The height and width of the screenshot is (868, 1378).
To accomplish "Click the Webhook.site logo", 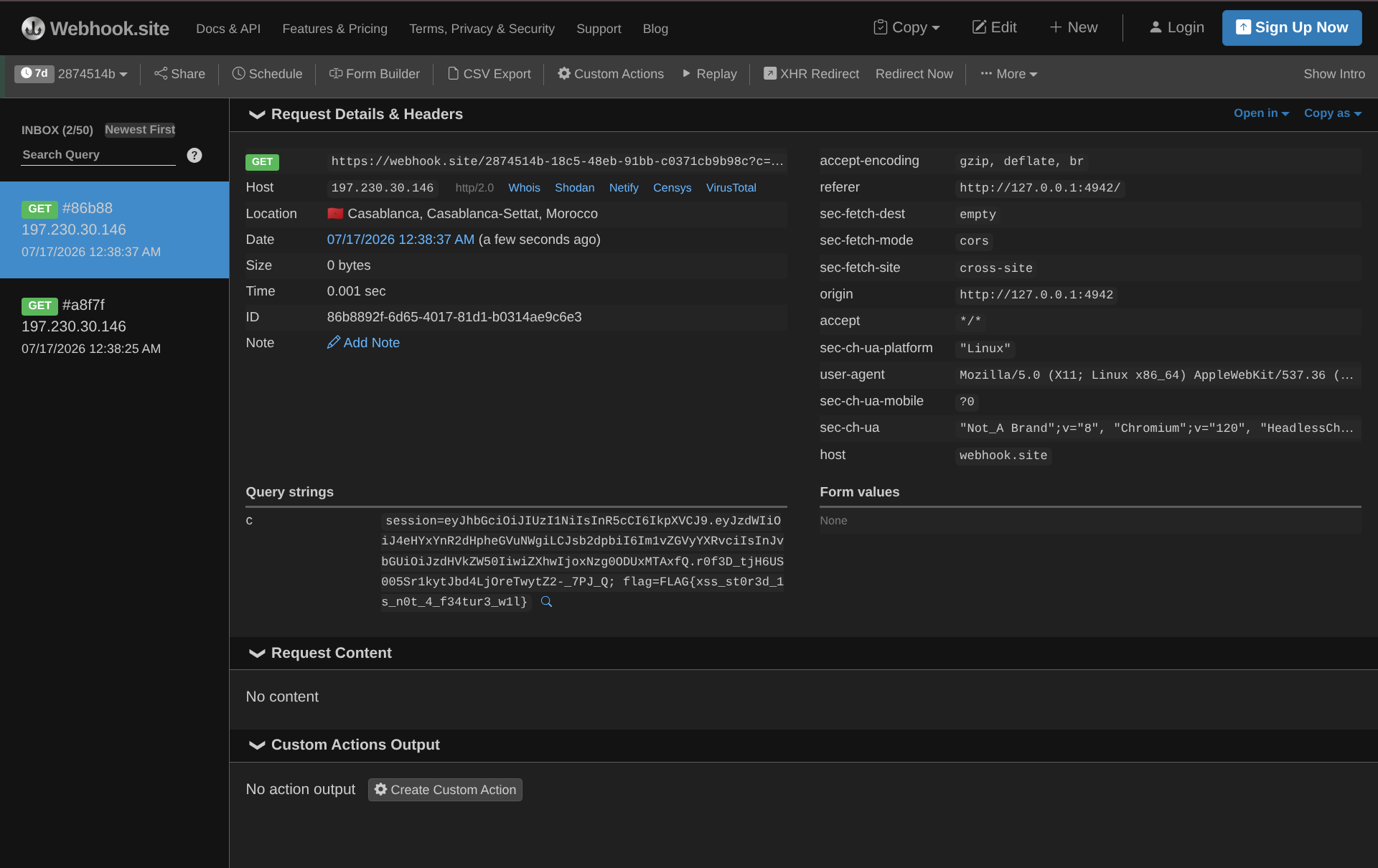I will click(95, 28).
